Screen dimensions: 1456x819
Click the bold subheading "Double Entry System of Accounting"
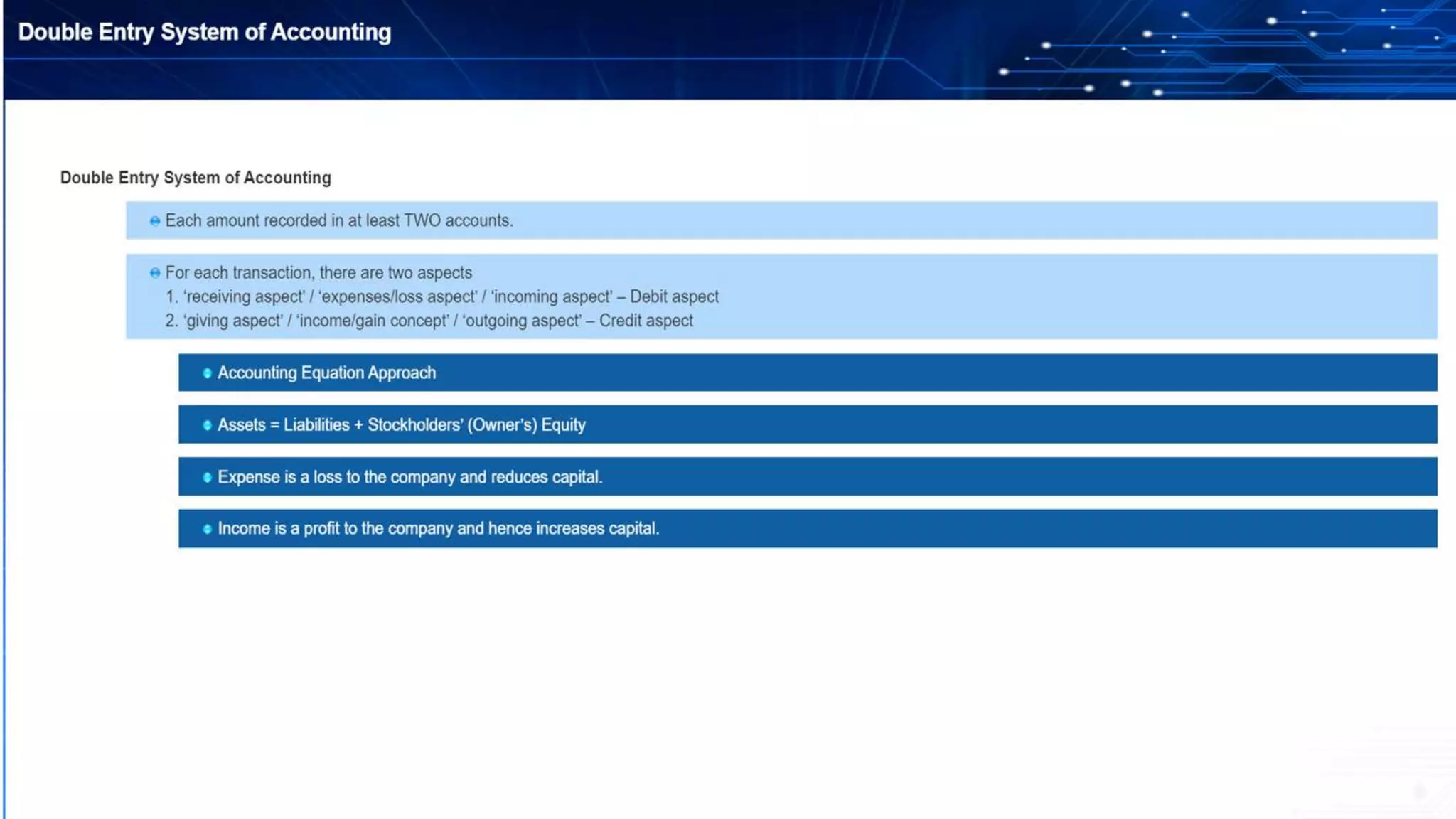tap(196, 178)
